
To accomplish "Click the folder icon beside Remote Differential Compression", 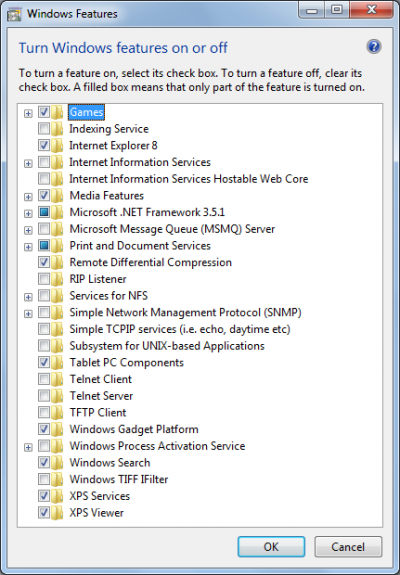I will (57, 262).
